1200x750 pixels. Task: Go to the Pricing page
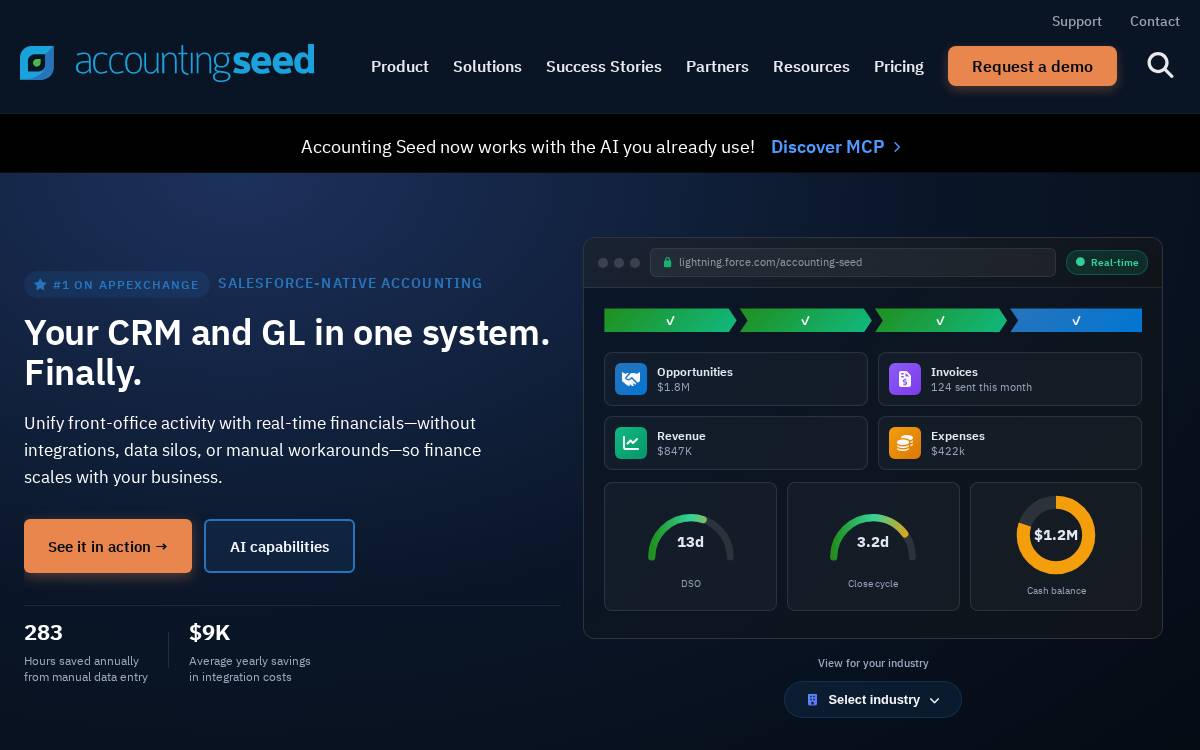point(899,66)
